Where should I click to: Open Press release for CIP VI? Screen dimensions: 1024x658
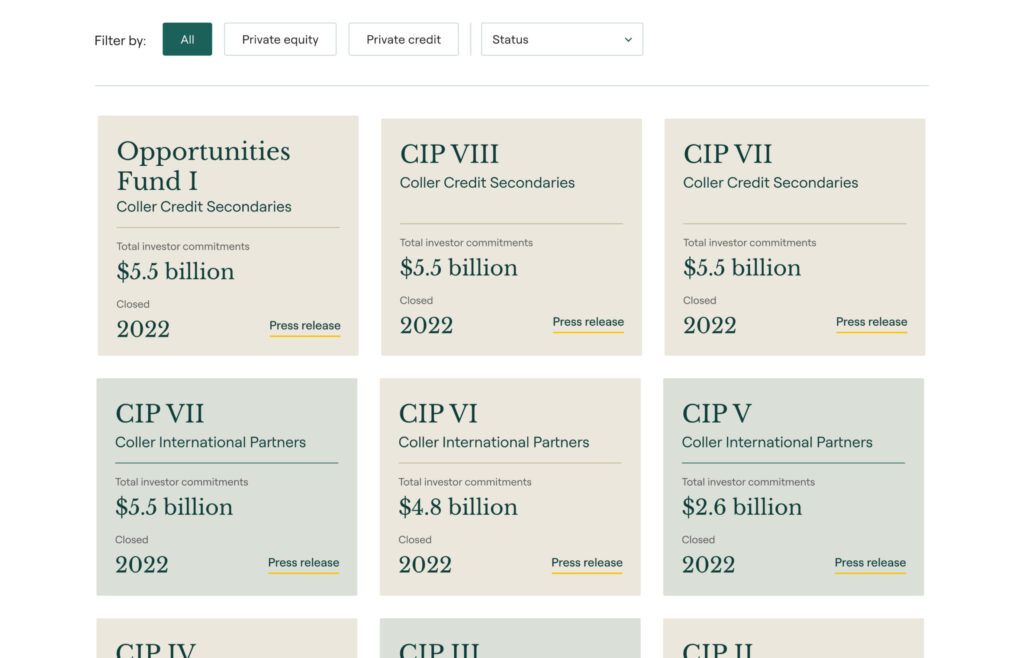coord(587,563)
